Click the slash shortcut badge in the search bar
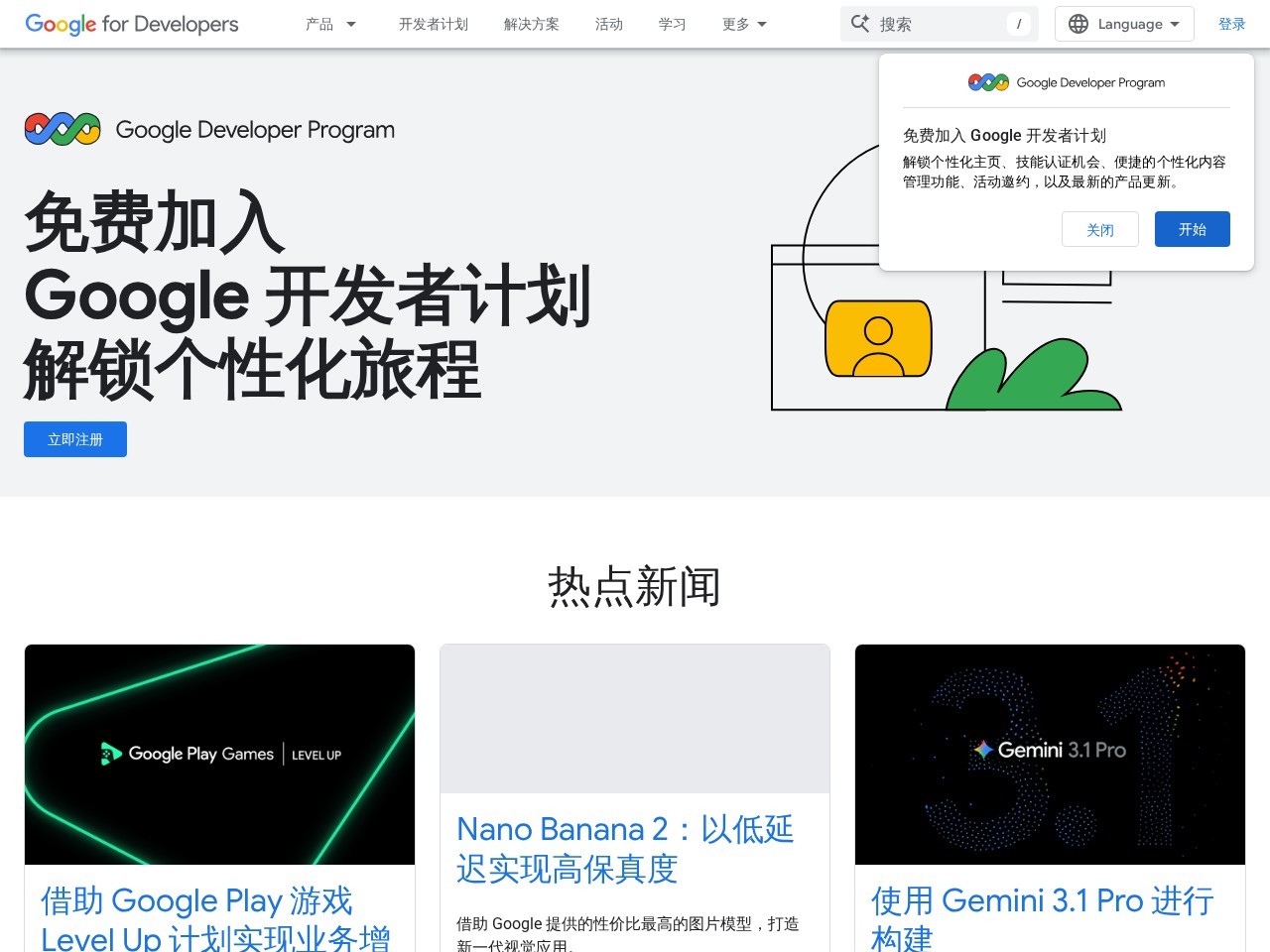Screen dimensions: 1270x952 point(1019,23)
